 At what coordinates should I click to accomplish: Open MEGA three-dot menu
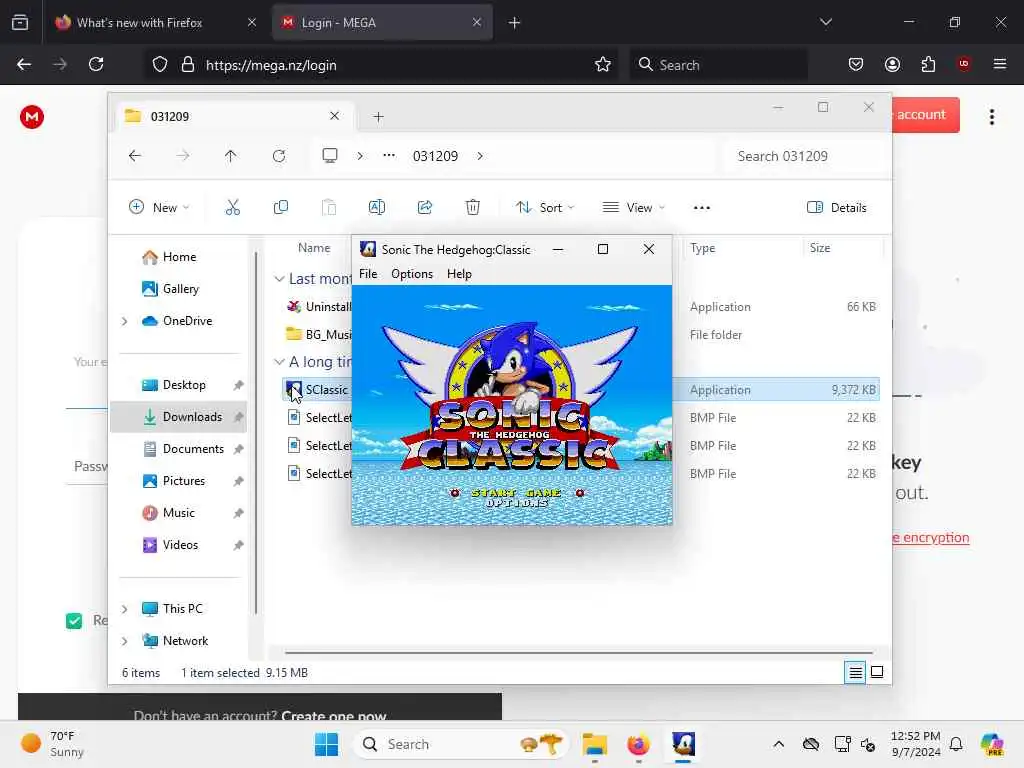coord(991,117)
